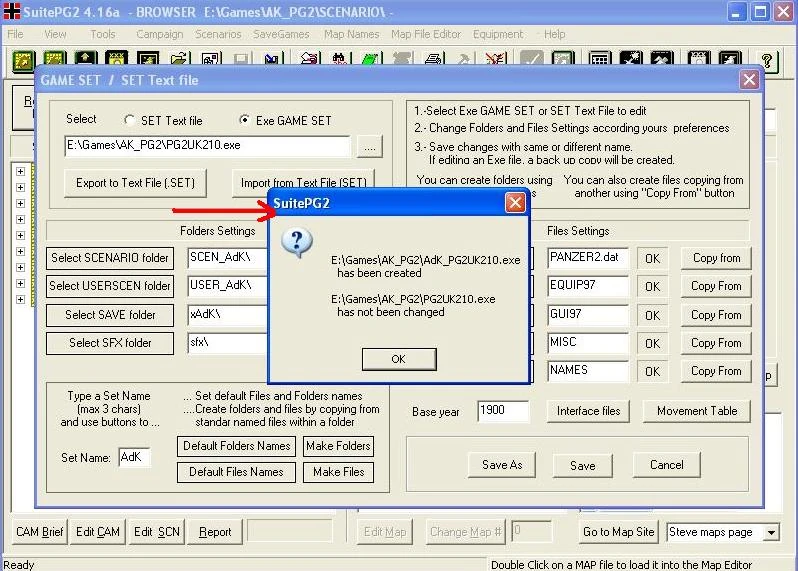Open the File menu
This screenshot has width=798, height=571.
pos(15,34)
